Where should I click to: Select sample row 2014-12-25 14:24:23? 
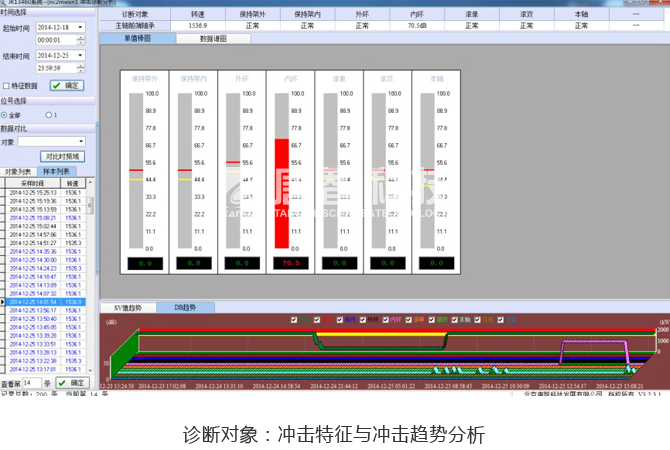(x=45, y=268)
